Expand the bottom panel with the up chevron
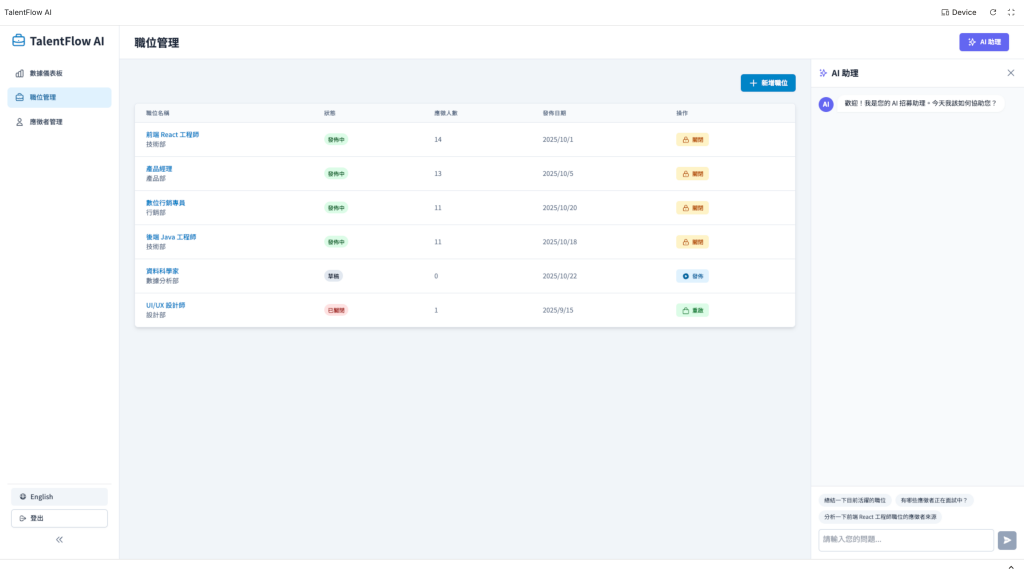This screenshot has width=1024, height=576. [x=1011, y=568]
